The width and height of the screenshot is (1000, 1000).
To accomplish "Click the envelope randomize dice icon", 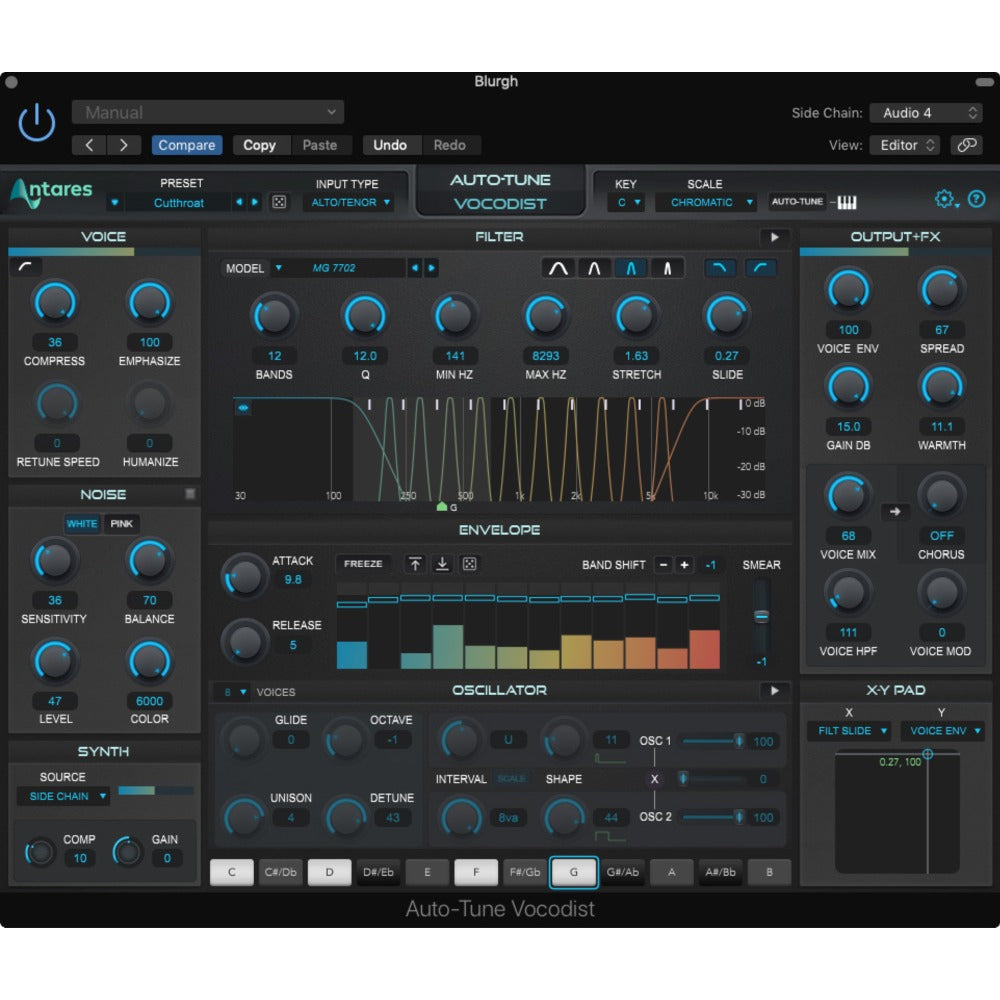I will pos(468,564).
